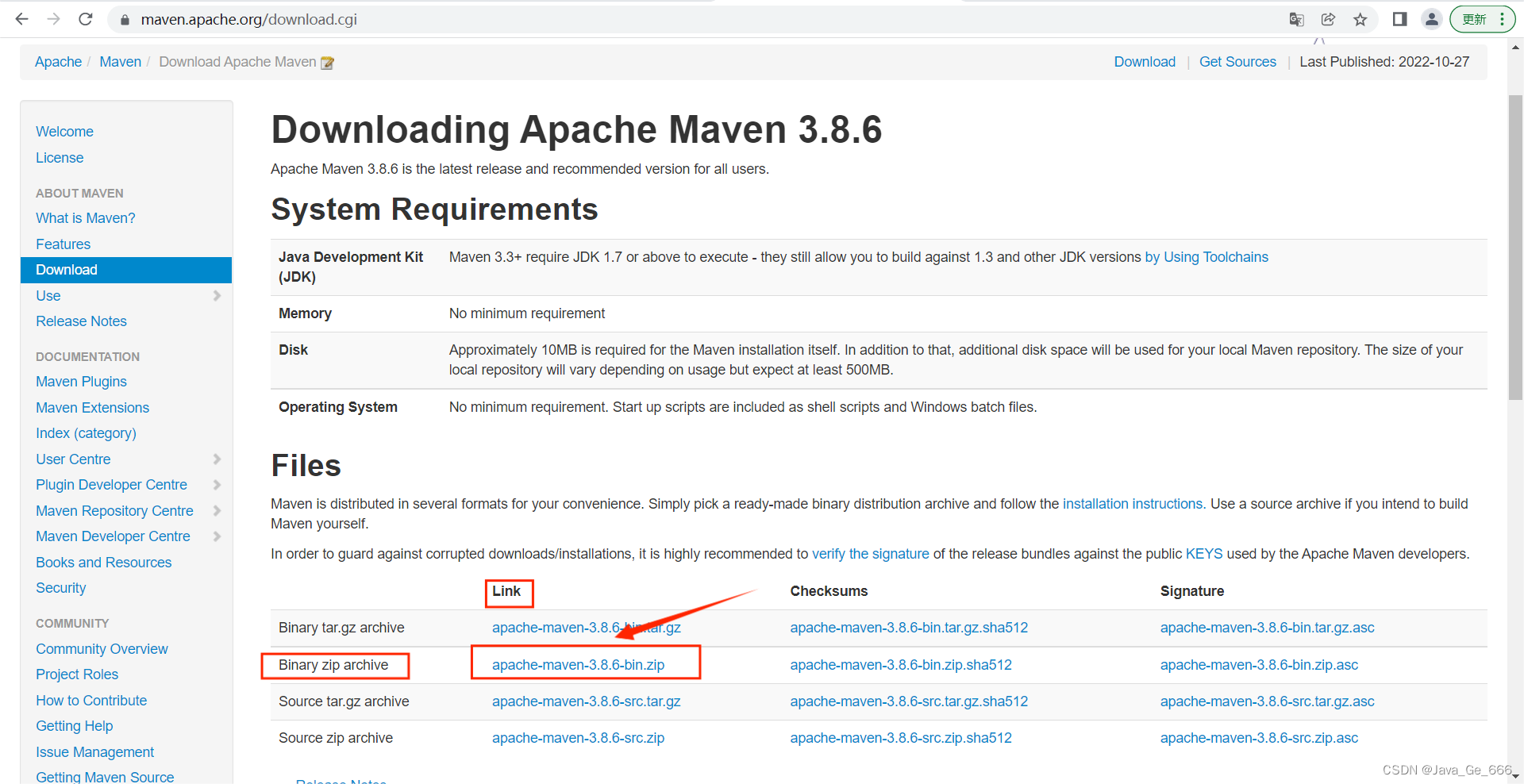Open License in the sidebar
Image resolution: width=1524 pixels, height=784 pixels.
pyautogui.click(x=60, y=158)
